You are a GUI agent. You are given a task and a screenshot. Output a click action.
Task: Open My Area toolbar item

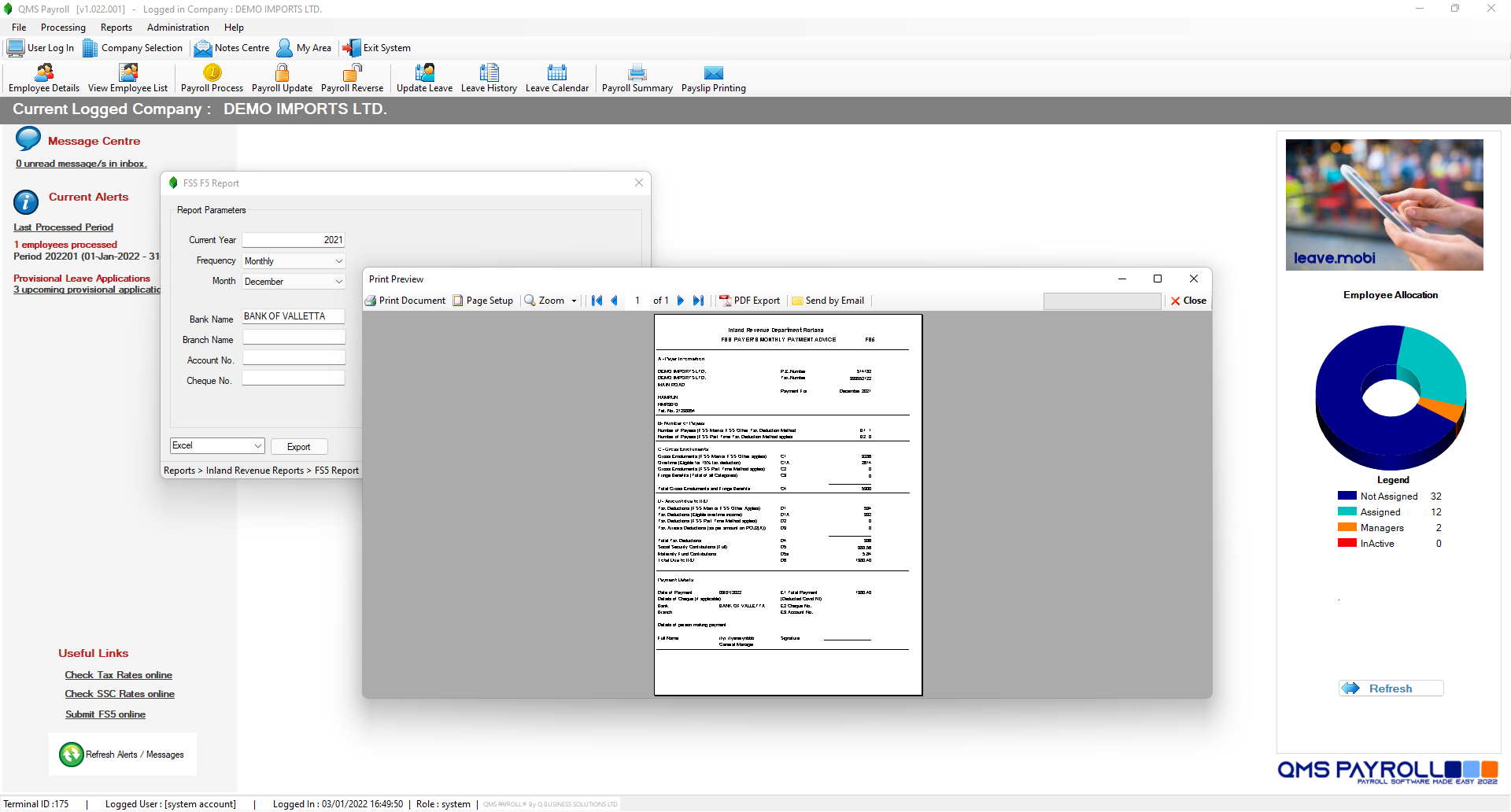click(304, 48)
